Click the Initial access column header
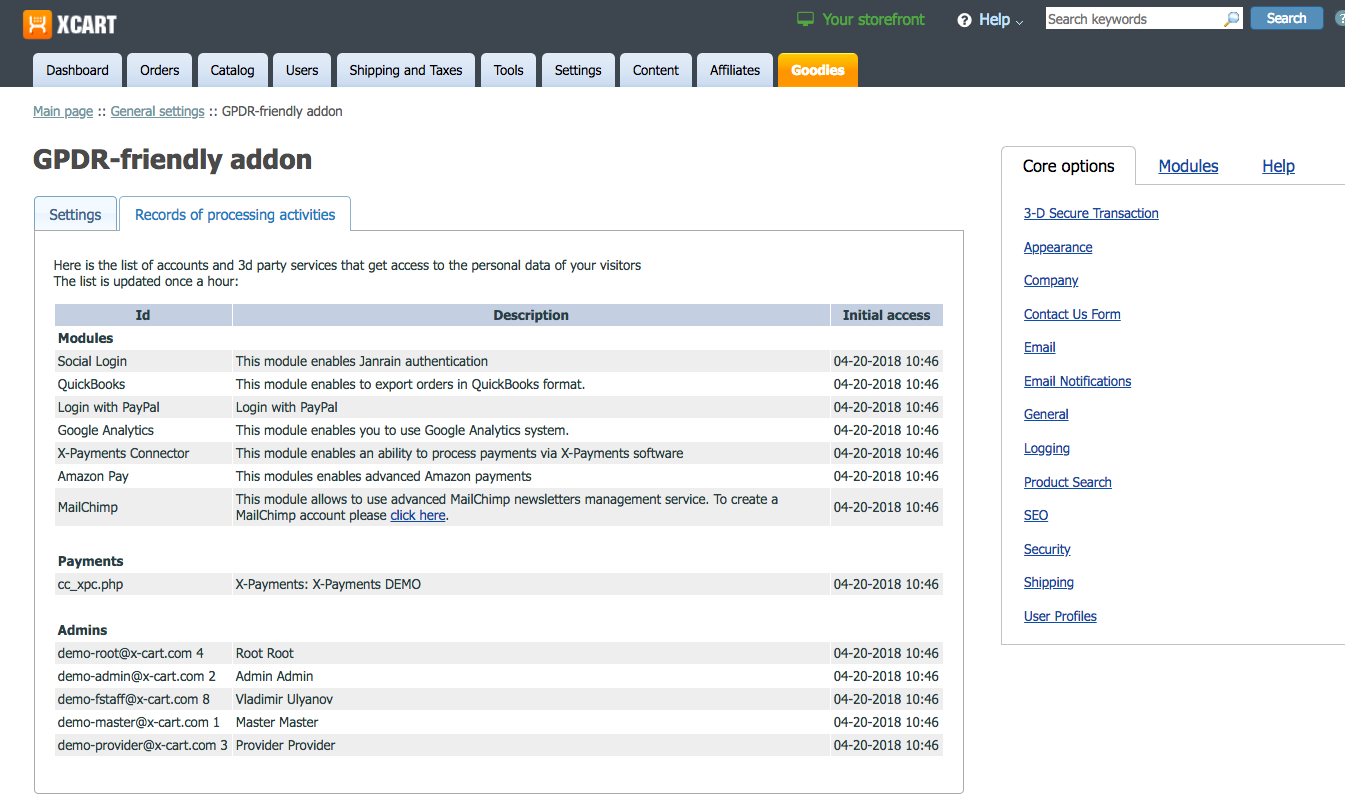Screen dimensions: 1345x807 pyautogui.click(x=886, y=315)
